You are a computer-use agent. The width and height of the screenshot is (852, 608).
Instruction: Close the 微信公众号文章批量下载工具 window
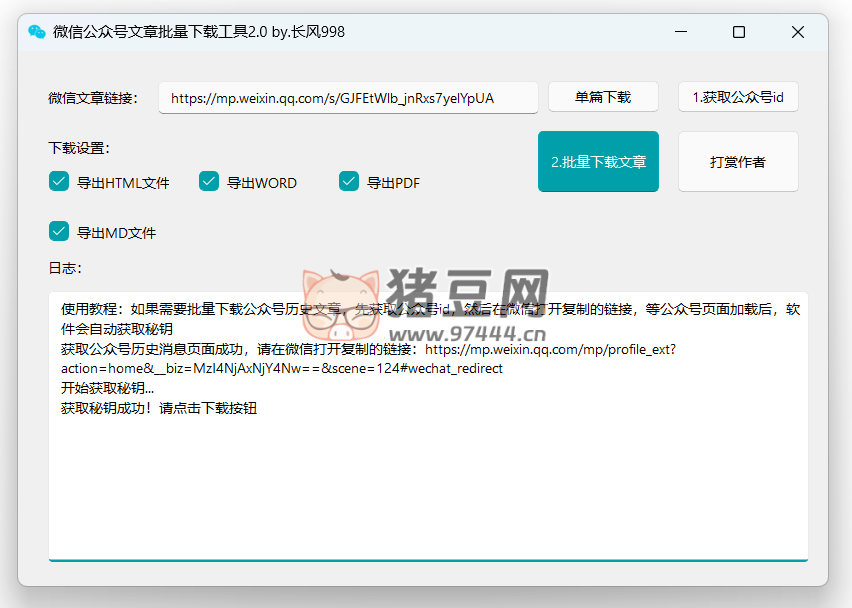tap(798, 32)
